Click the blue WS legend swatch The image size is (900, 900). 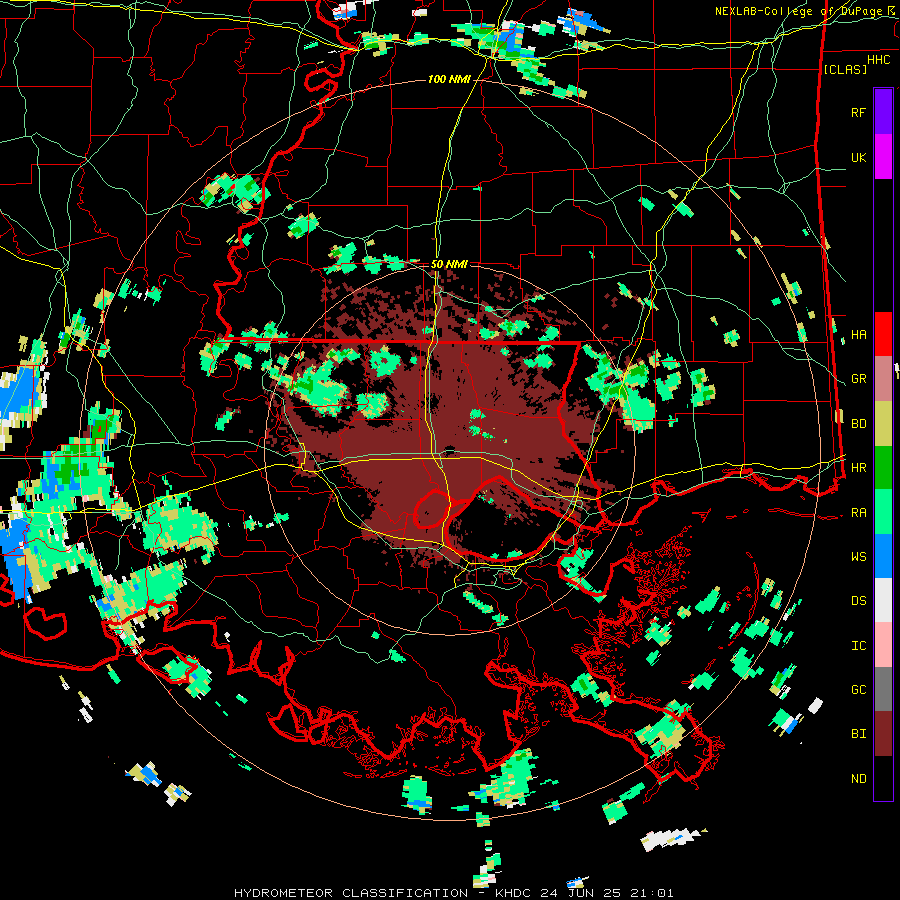click(x=883, y=556)
